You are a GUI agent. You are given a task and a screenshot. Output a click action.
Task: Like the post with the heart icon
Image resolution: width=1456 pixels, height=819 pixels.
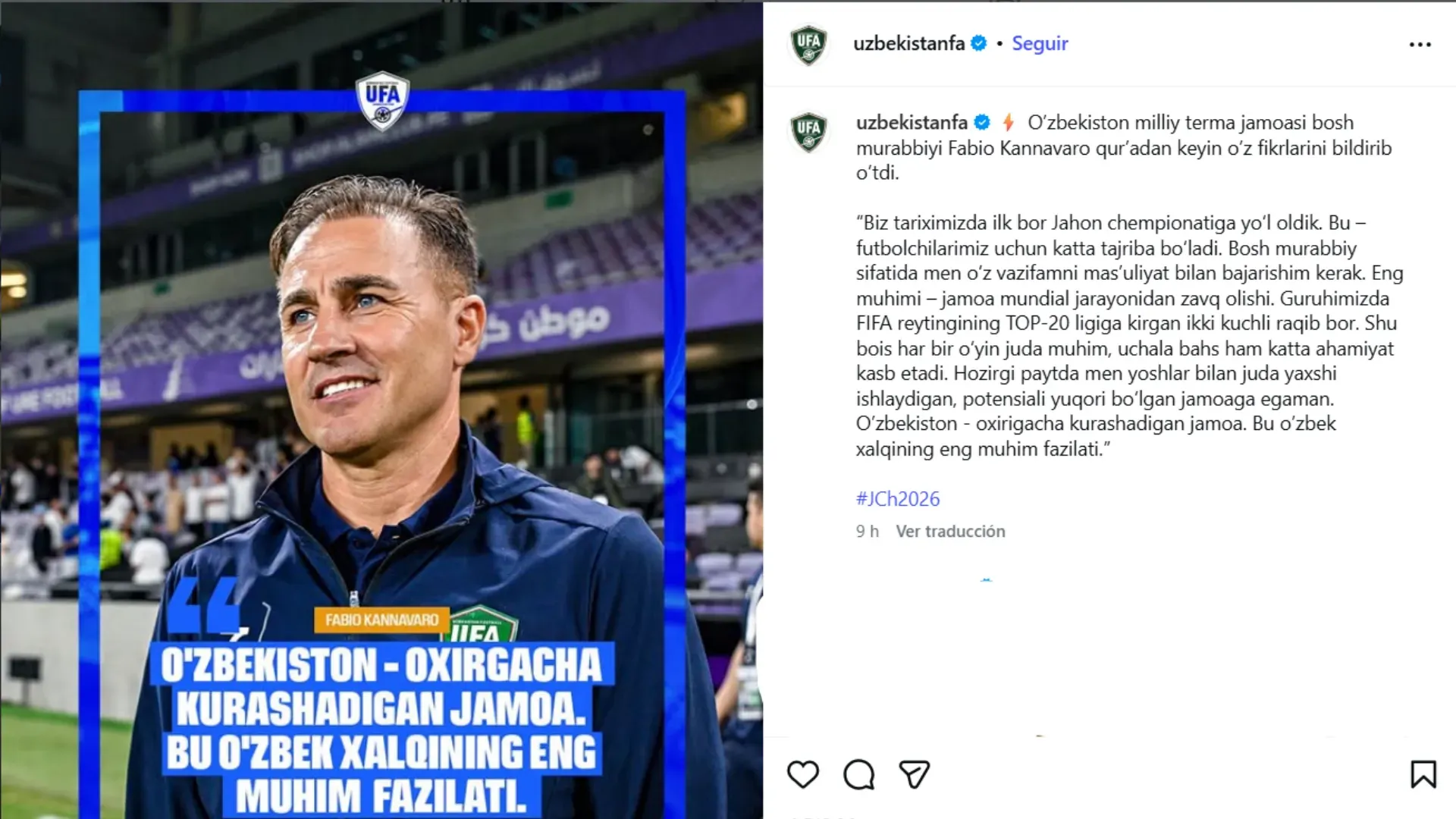coord(803,774)
